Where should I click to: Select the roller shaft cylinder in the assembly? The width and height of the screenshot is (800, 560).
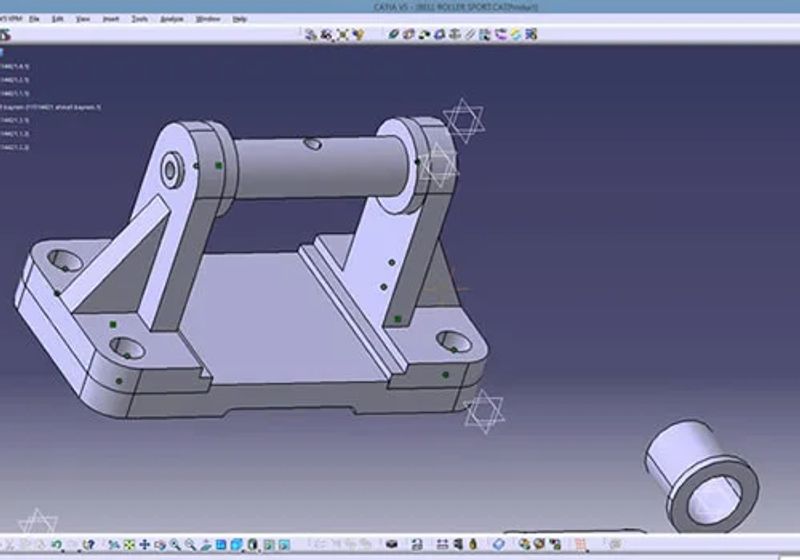[321, 166]
